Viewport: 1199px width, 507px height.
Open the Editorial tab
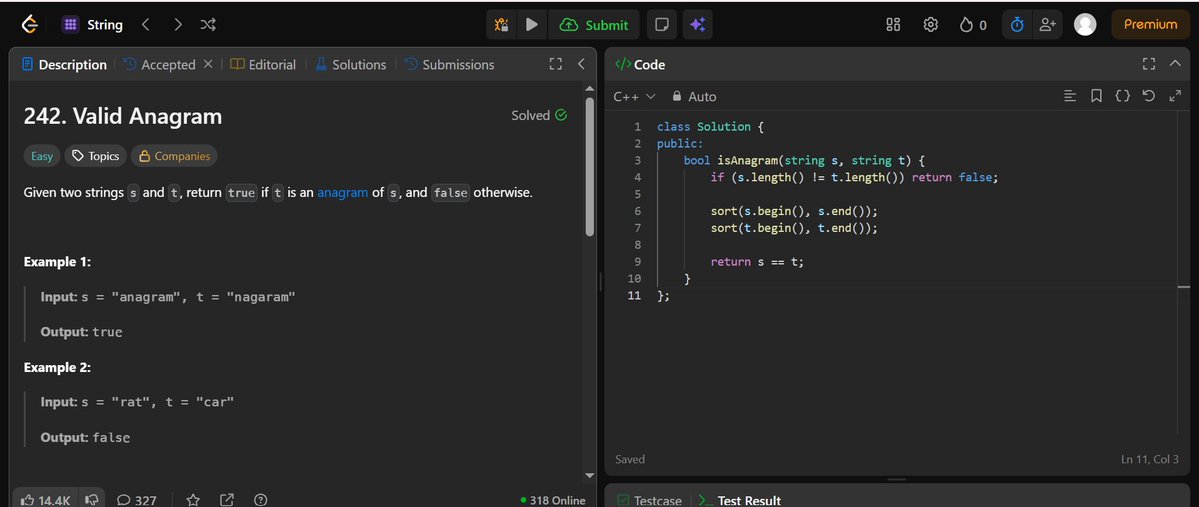pos(263,65)
